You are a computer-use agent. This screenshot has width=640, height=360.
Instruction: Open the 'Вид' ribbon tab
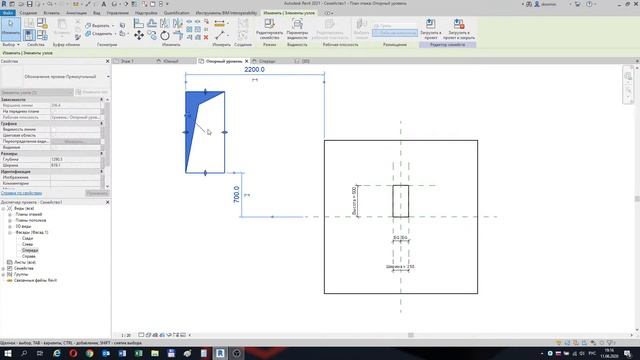pyautogui.click(x=96, y=13)
